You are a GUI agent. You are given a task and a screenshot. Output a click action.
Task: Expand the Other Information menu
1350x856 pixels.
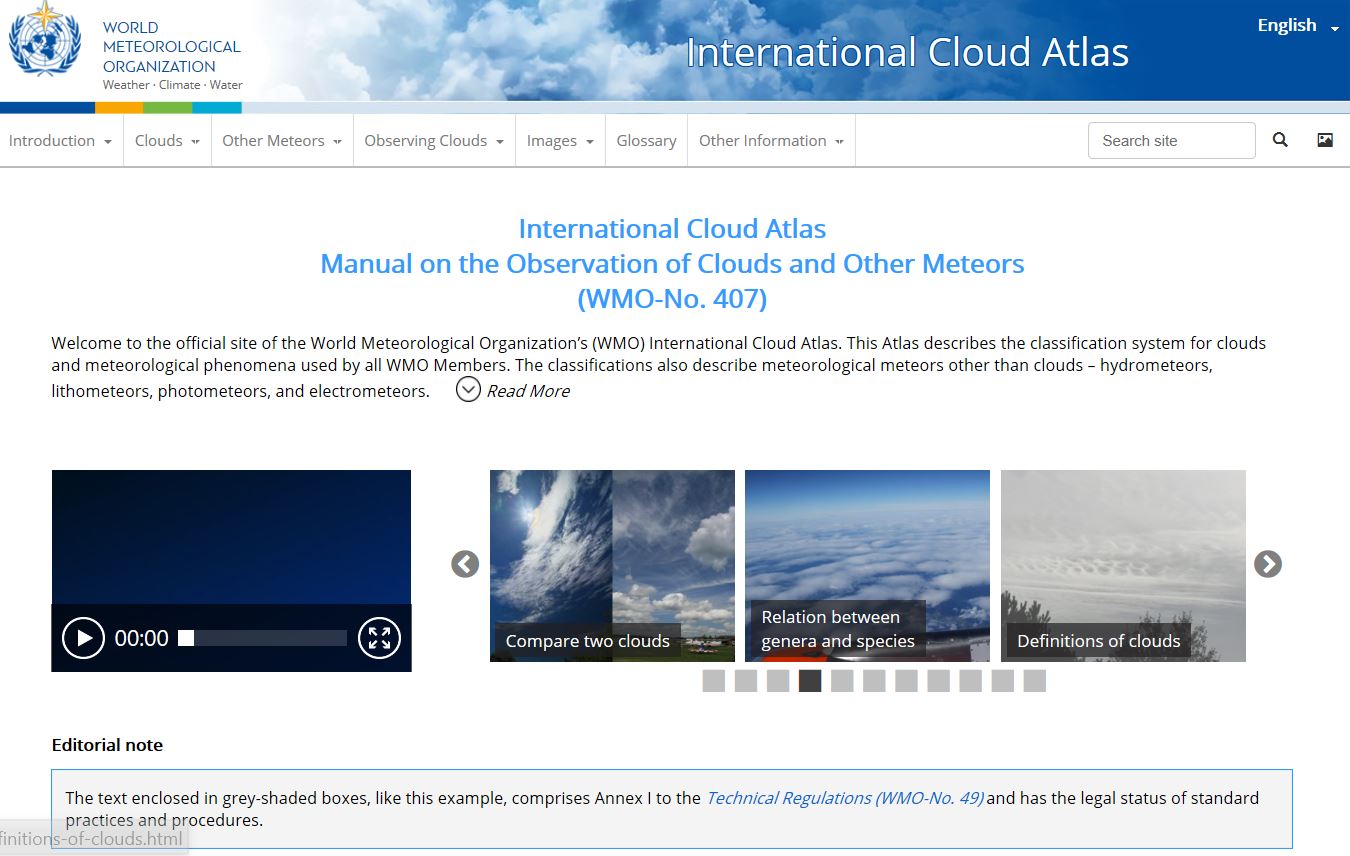(x=771, y=141)
